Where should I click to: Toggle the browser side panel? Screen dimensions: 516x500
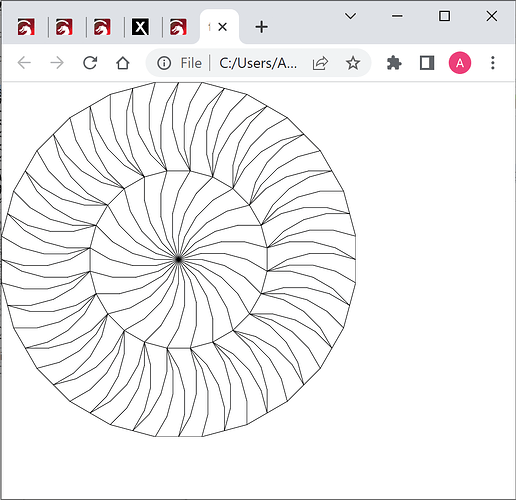coord(427,63)
